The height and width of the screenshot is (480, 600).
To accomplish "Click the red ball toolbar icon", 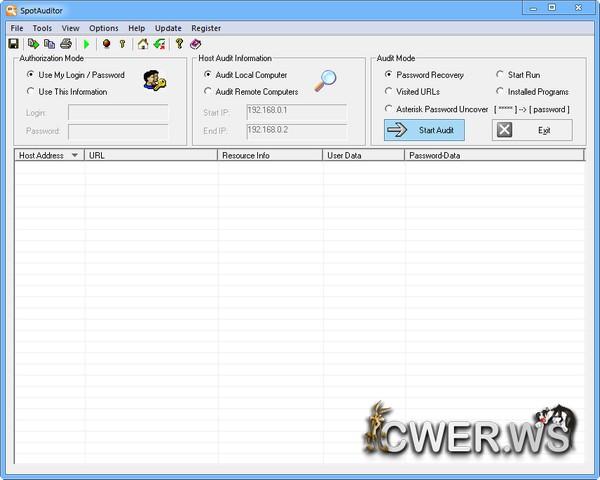I will (106, 44).
